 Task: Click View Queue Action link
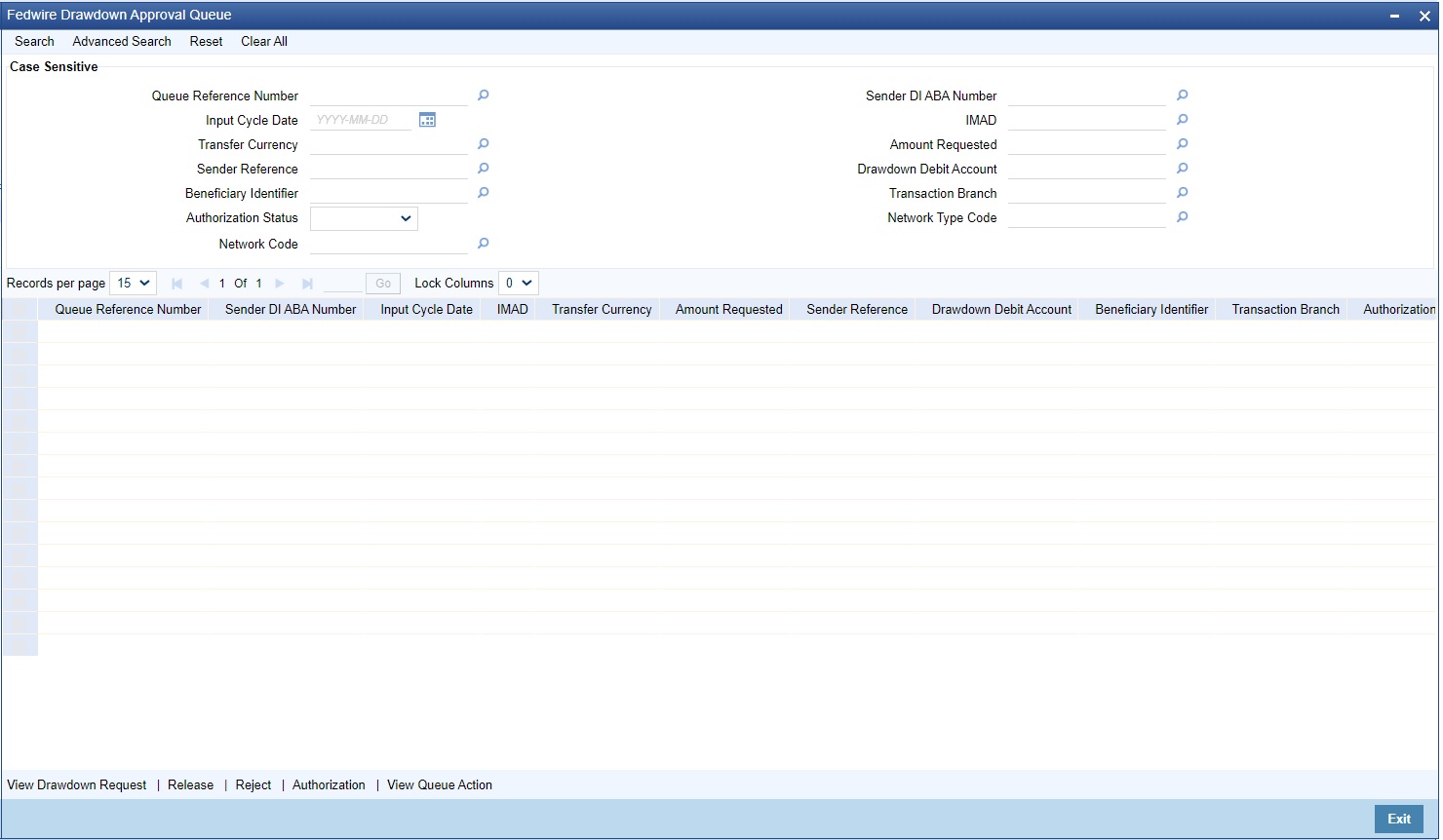click(440, 784)
